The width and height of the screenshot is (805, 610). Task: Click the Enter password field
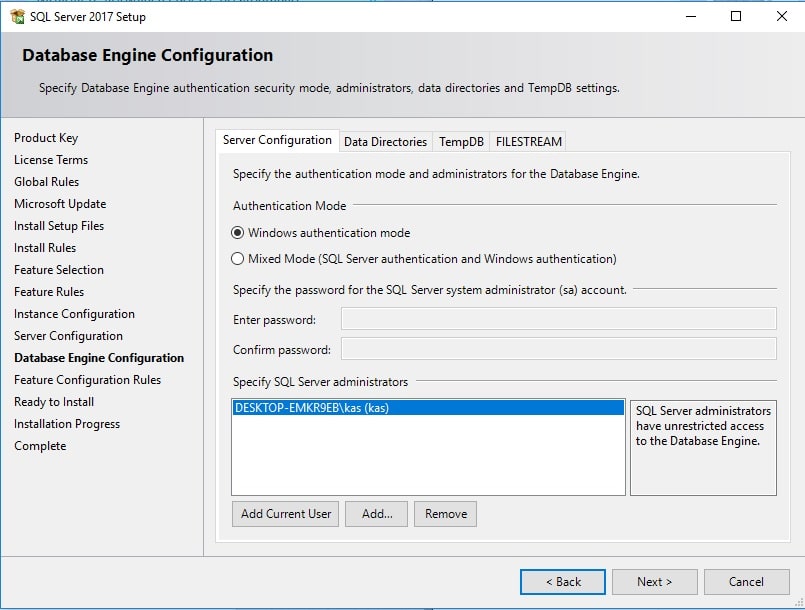click(558, 319)
